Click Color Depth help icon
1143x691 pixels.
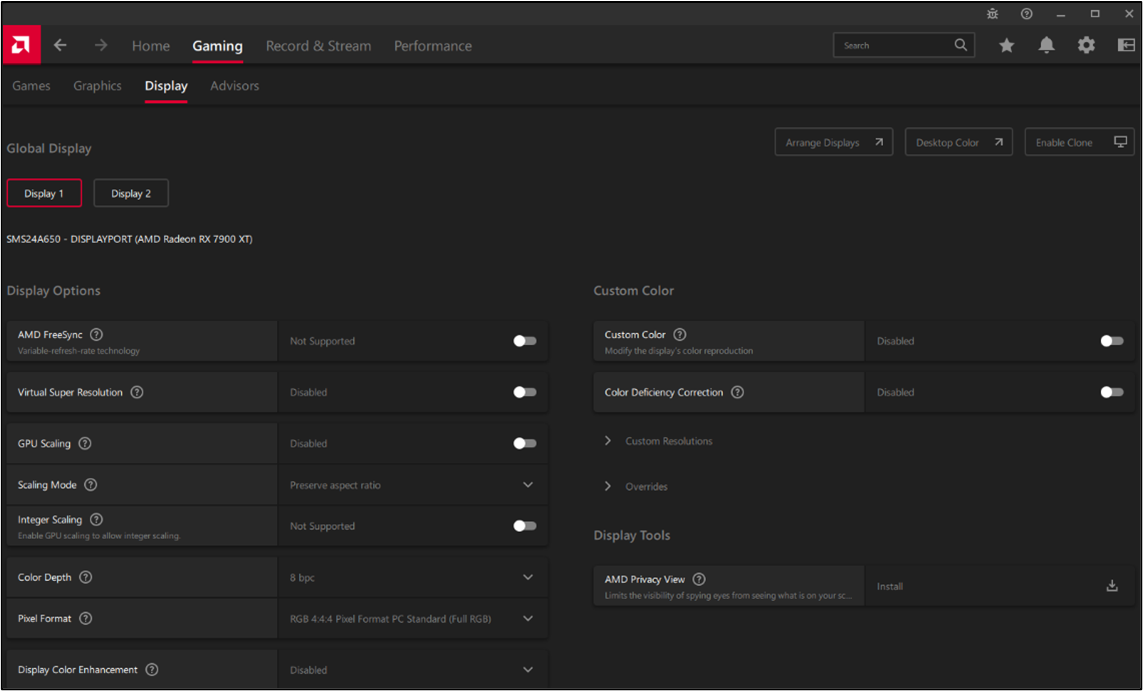click(85, 577)
